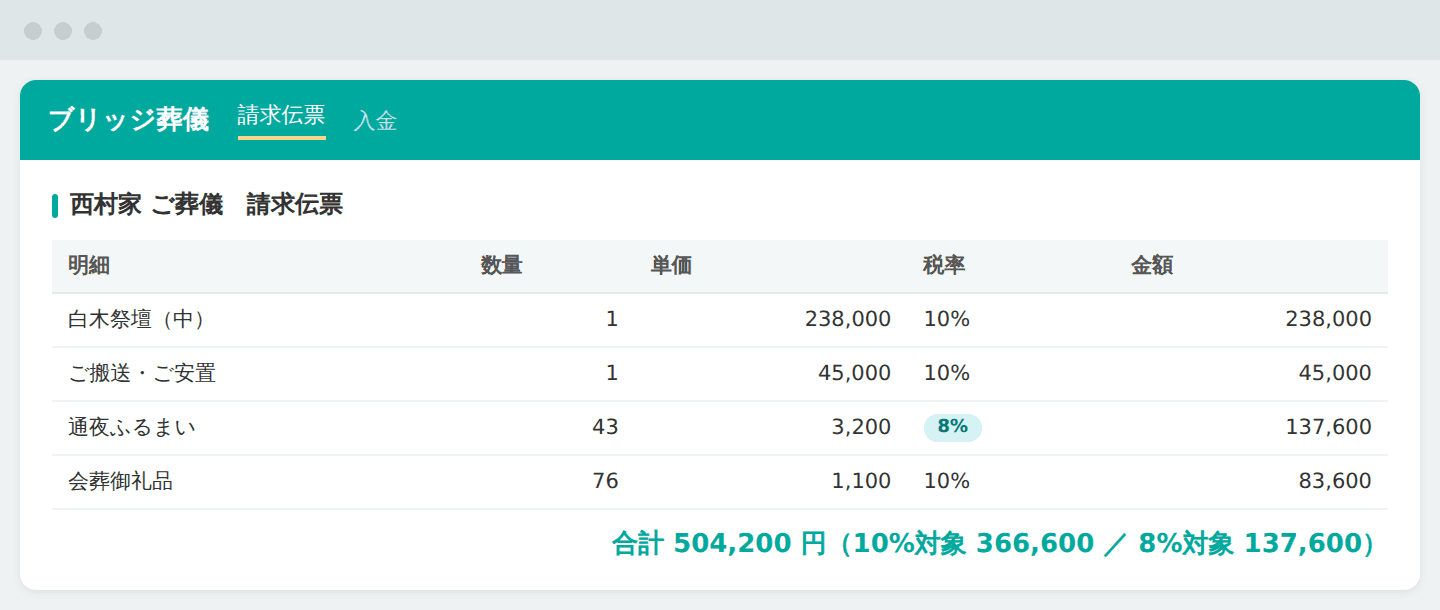Click the 数量 column header
This screenshot has width=1440, height=610.
(x=501, y=266)
